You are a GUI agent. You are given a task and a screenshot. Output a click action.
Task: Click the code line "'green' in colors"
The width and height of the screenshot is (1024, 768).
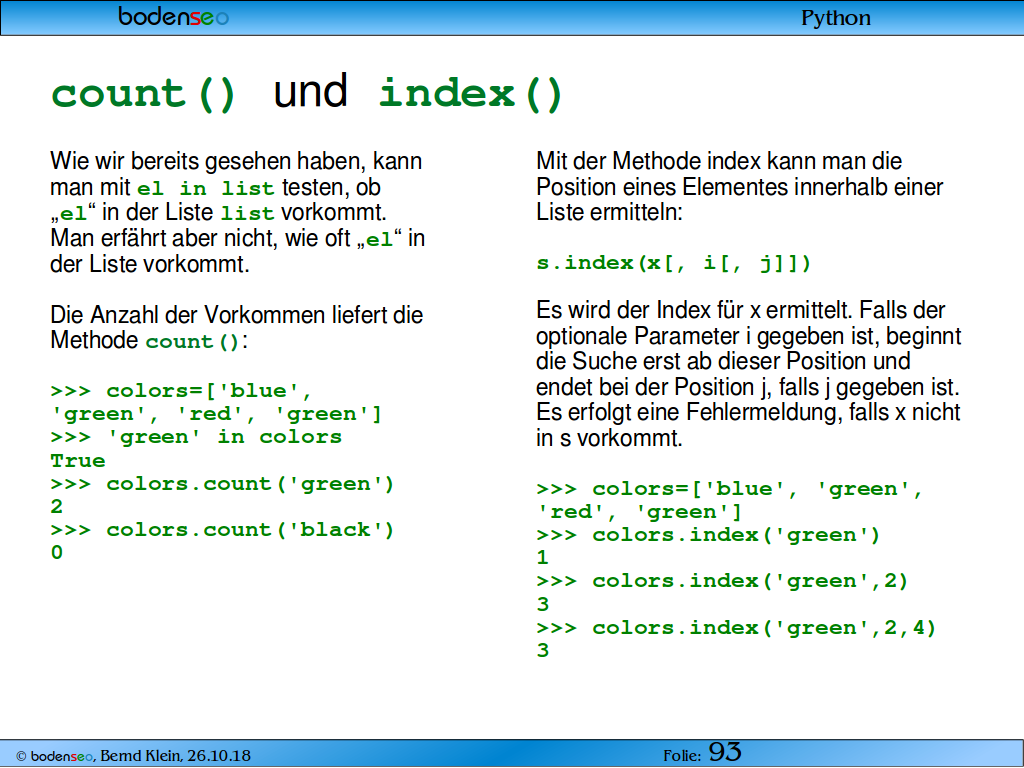click(x=224, y=437)
